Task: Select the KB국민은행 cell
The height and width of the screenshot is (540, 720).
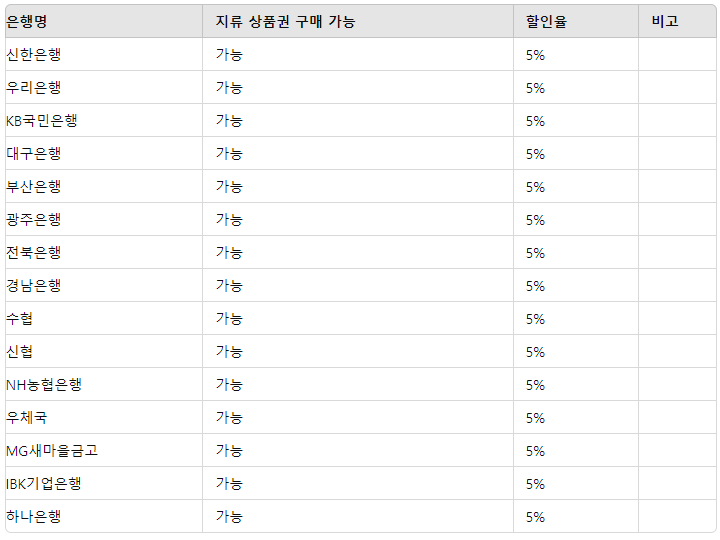Action: 41,121
